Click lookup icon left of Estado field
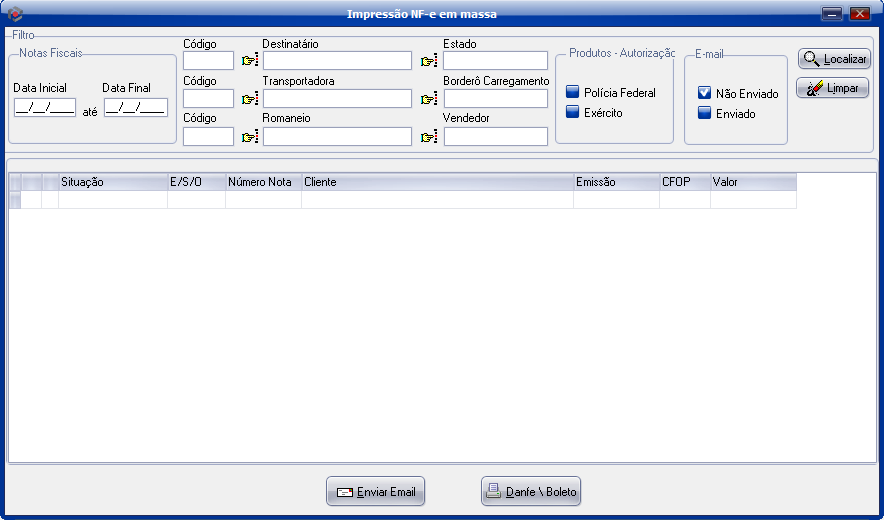The width and height of the screenshot is (884, 520). pos(429,61)
